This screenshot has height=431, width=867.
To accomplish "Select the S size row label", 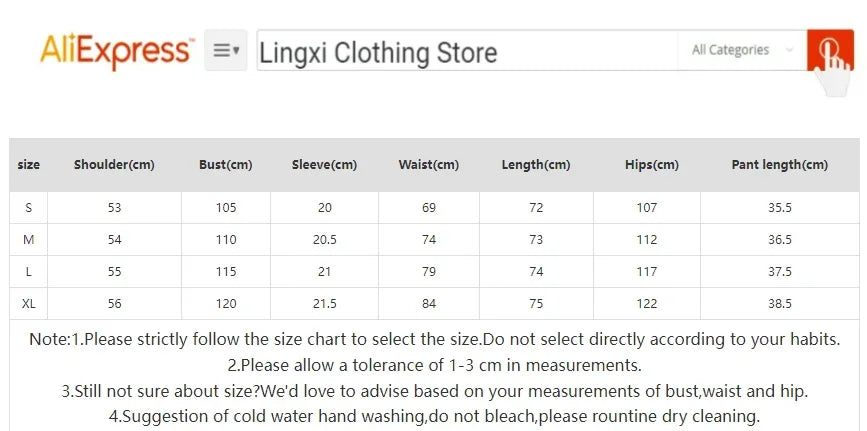I will (29, 208).
